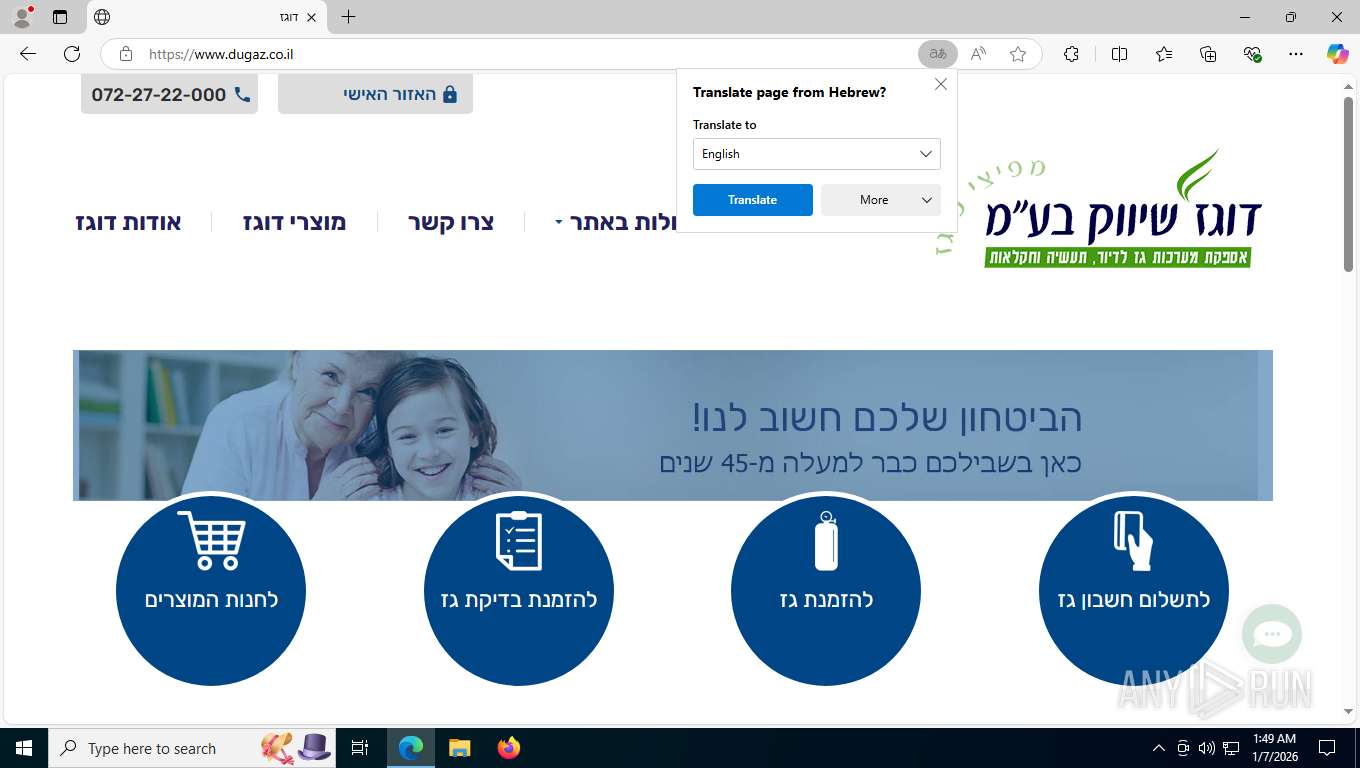Click the scrollbar down arrow
Screen dimensions: 1360x768
tap(1349, 711)
